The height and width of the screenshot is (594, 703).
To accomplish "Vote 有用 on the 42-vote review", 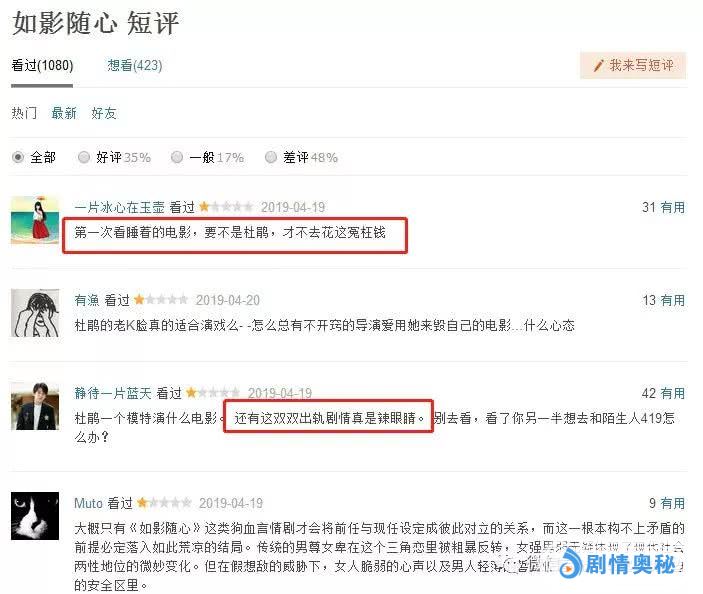I will point(673,393).
